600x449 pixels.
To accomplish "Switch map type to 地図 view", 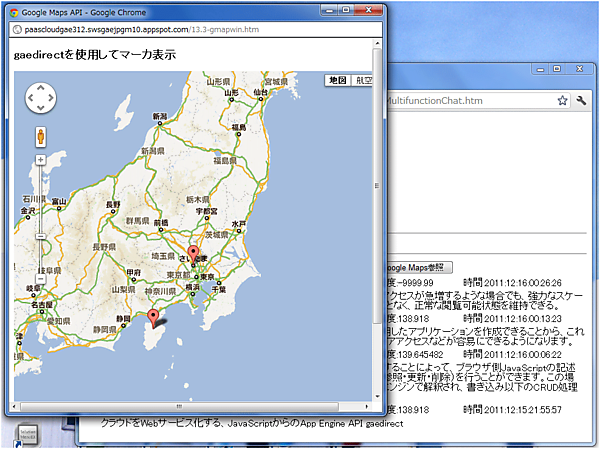I will 337,81.
